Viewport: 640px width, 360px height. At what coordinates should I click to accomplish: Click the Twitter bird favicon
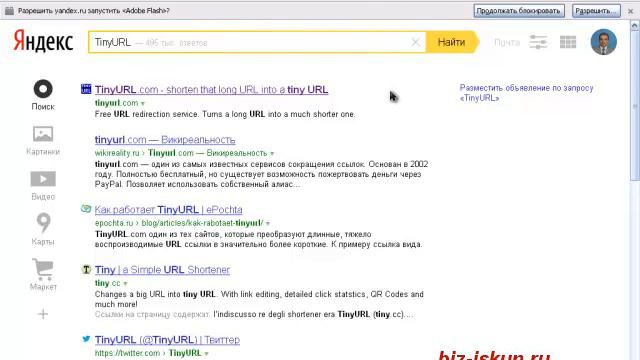point(86,339)
